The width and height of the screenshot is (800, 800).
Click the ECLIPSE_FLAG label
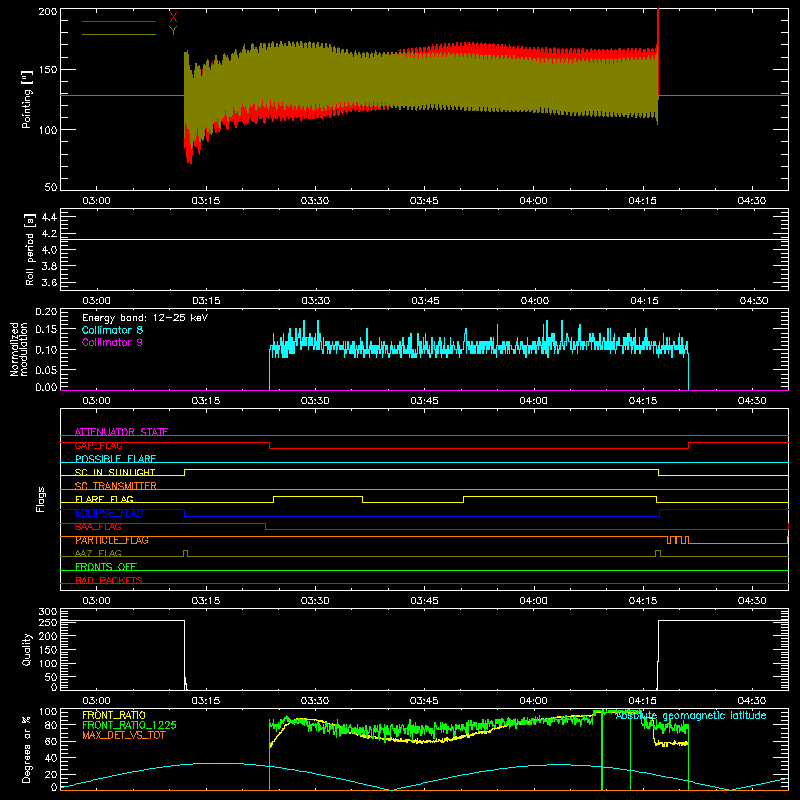(x=109, y=513)
